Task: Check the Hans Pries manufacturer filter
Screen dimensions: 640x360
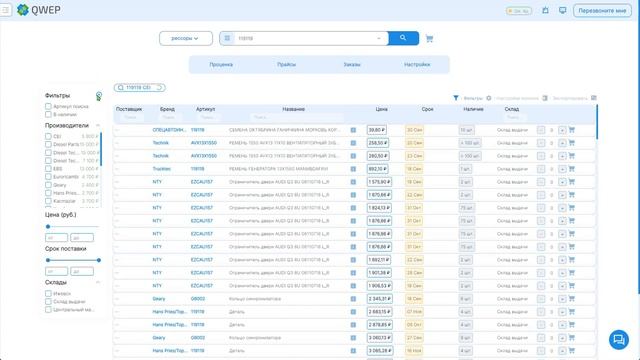Action: 48,193
